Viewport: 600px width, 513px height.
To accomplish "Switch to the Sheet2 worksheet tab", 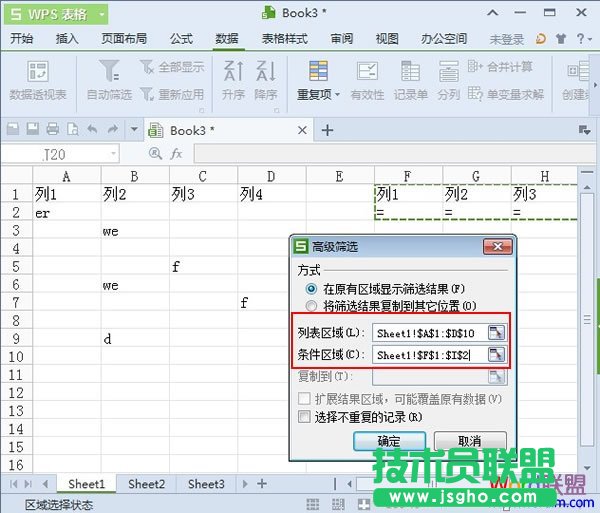I will coord(146,484).
